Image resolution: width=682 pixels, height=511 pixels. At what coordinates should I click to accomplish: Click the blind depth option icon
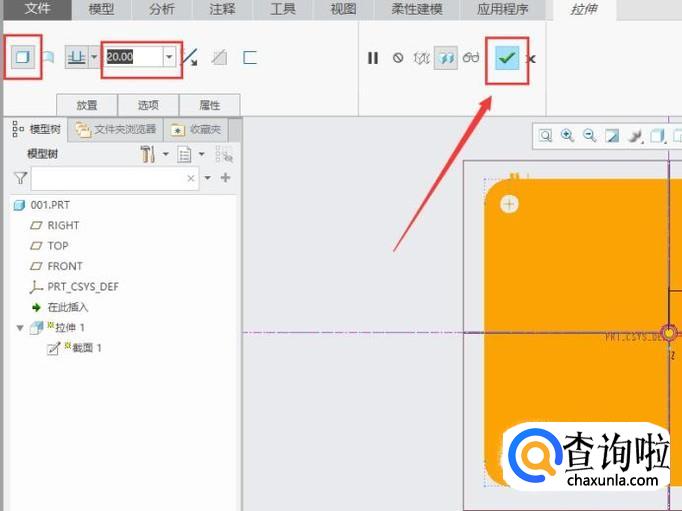77,57
